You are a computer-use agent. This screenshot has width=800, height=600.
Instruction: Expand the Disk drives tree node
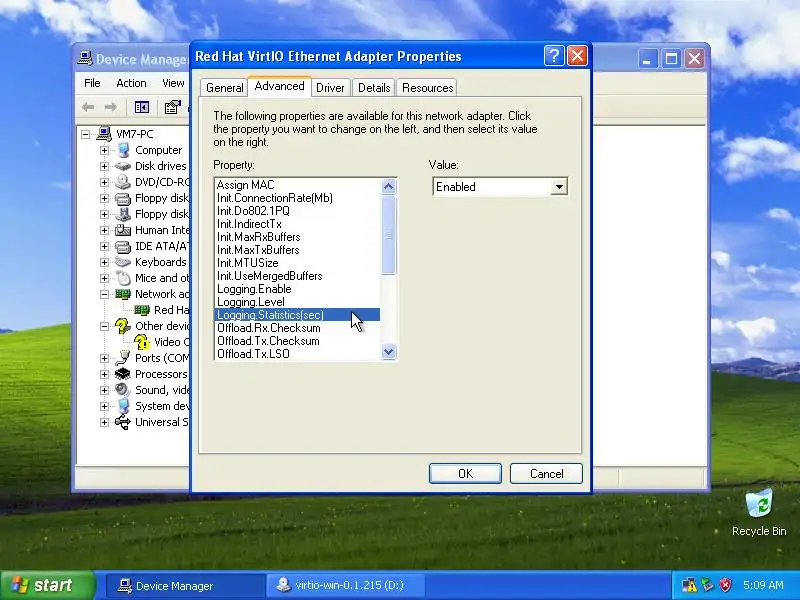tap(104, 166)
